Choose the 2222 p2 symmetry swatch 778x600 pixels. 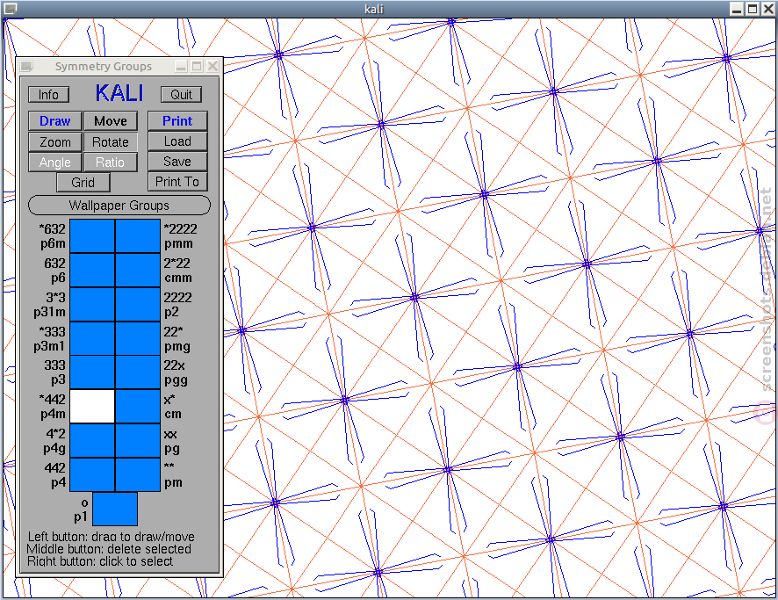tap(138, 305)
